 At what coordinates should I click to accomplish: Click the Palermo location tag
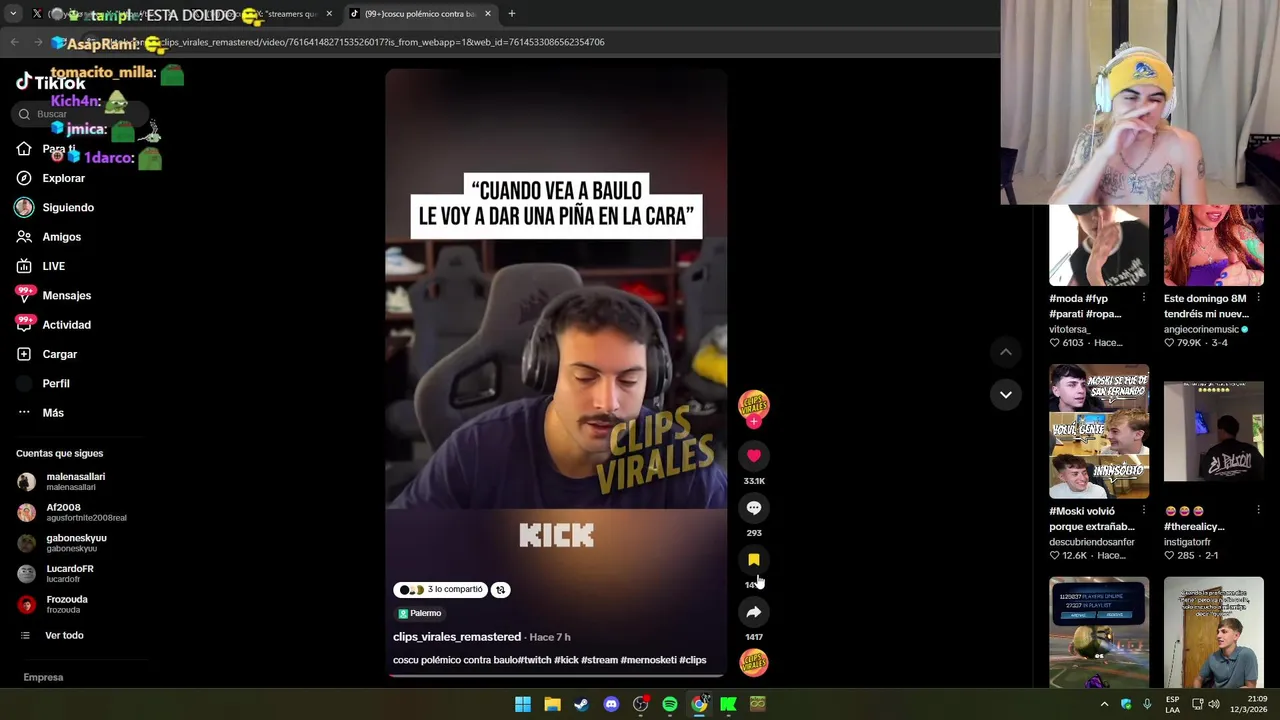[x=420, y=613]
